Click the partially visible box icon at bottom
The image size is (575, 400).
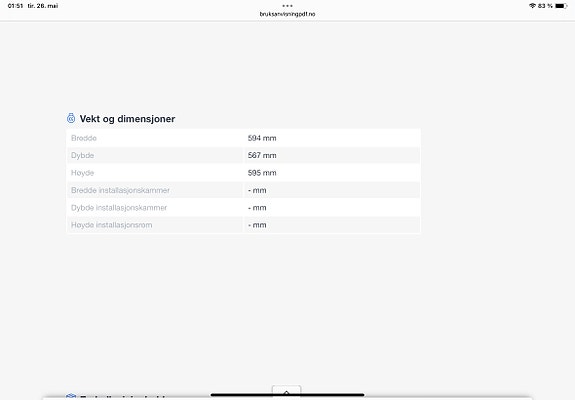coord(71,396)
